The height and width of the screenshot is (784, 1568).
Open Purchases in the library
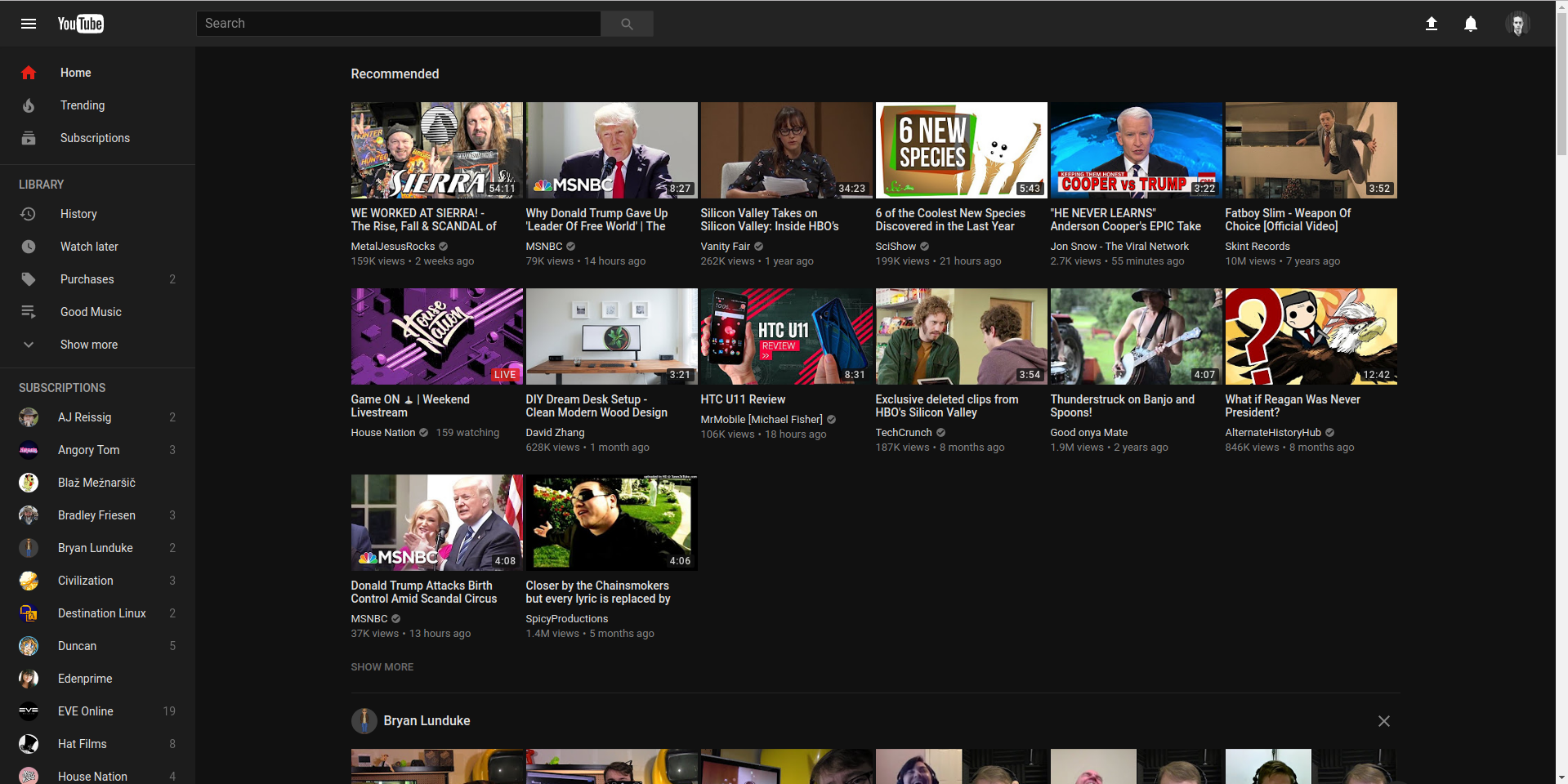(x=98, y=279)
